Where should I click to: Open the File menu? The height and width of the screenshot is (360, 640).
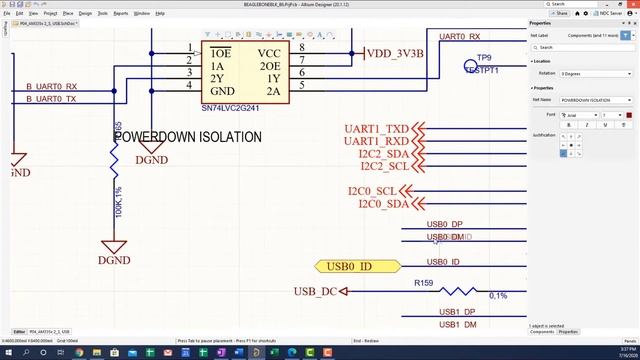[7, 13]
